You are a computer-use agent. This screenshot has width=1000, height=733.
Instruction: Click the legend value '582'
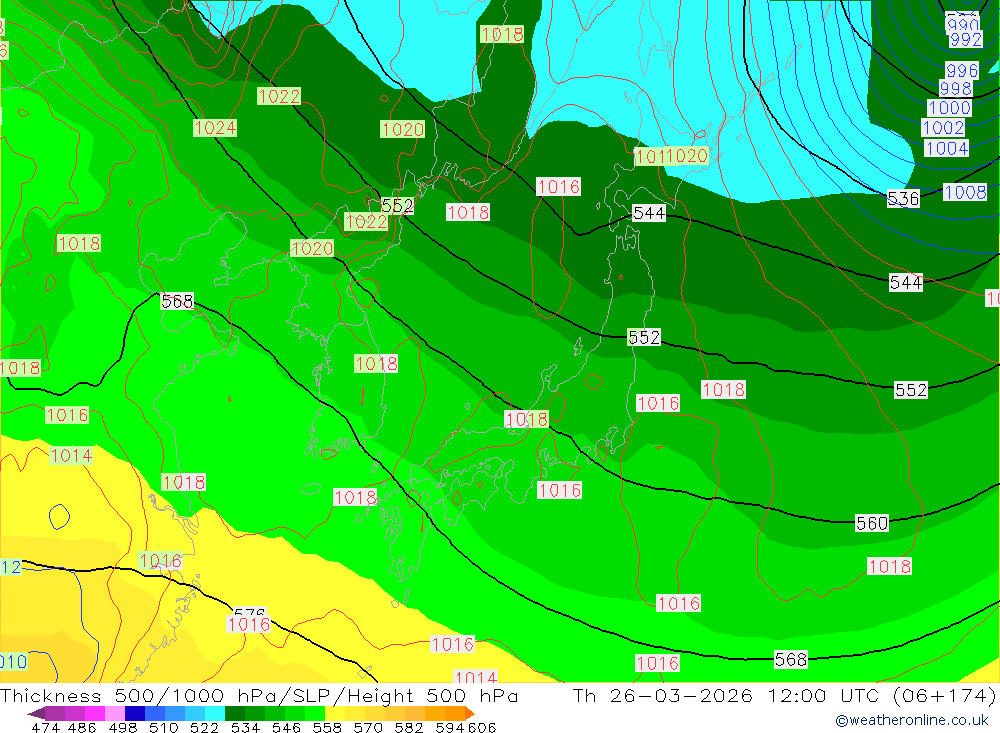point(408,727)
